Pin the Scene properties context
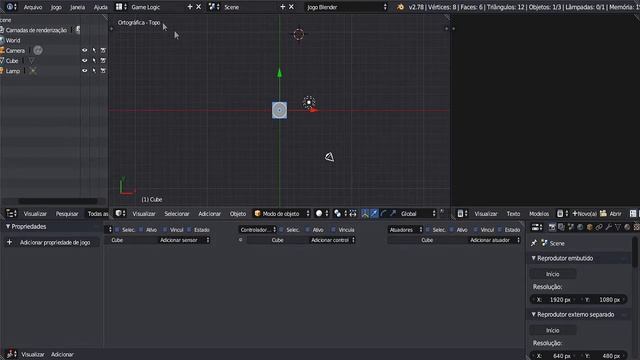This screenshot has width=640, height=360. 534,243
